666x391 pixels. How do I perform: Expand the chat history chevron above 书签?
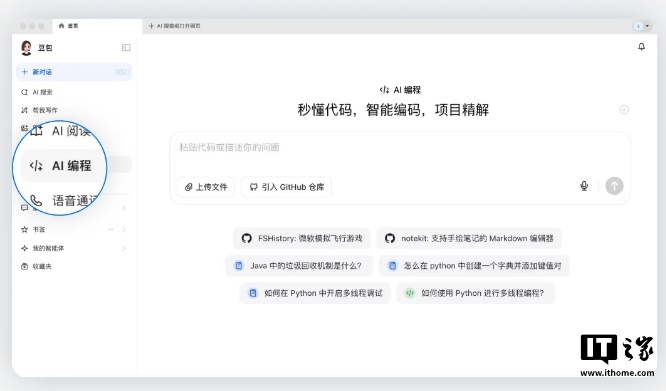(124, 208)
